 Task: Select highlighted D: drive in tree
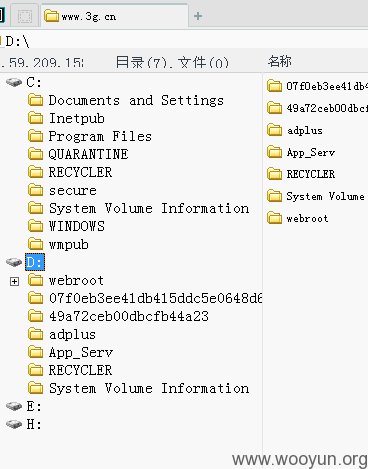pyautogui.click(x=35, y=262)
